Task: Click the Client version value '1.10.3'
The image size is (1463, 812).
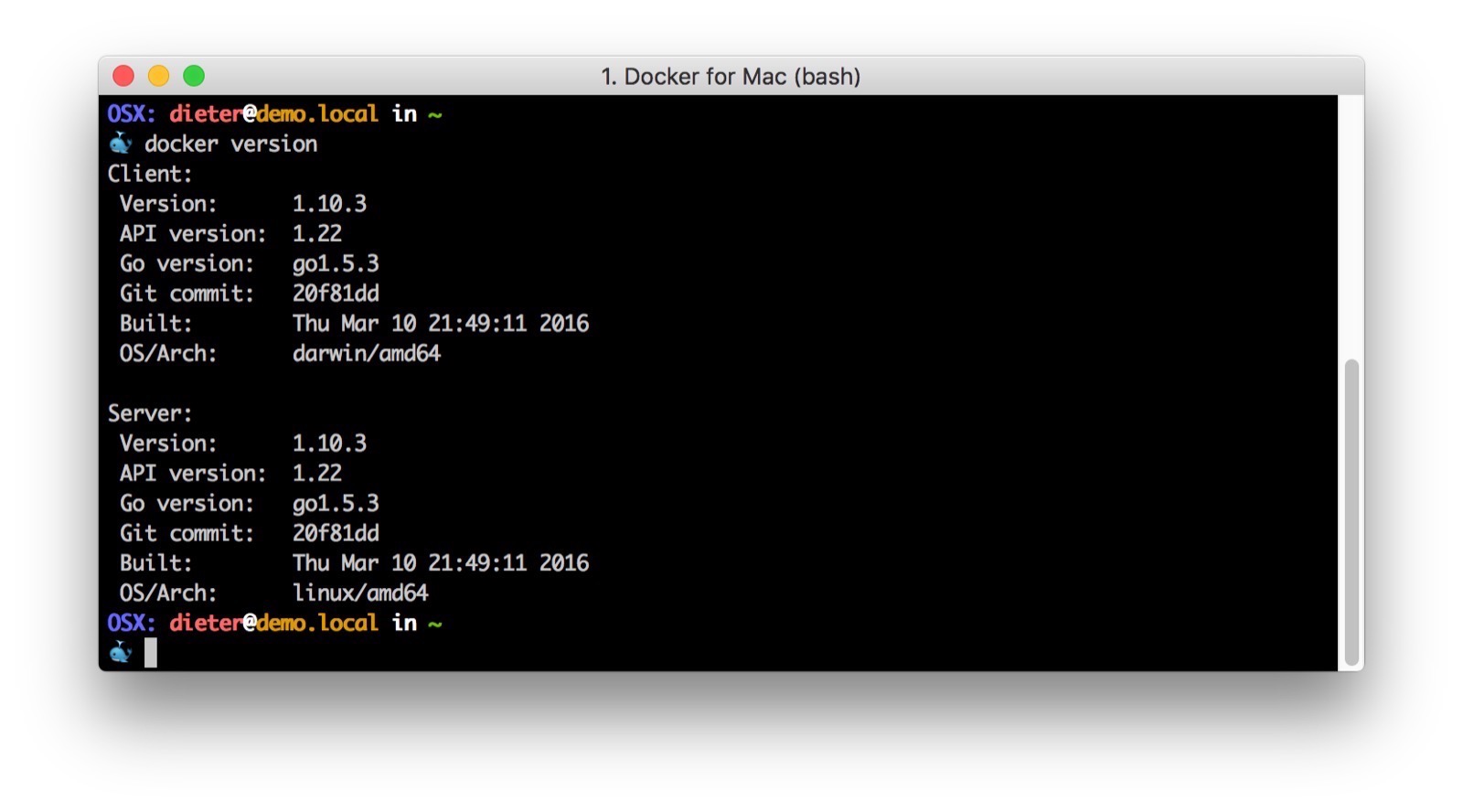Action: pos(329,203)
